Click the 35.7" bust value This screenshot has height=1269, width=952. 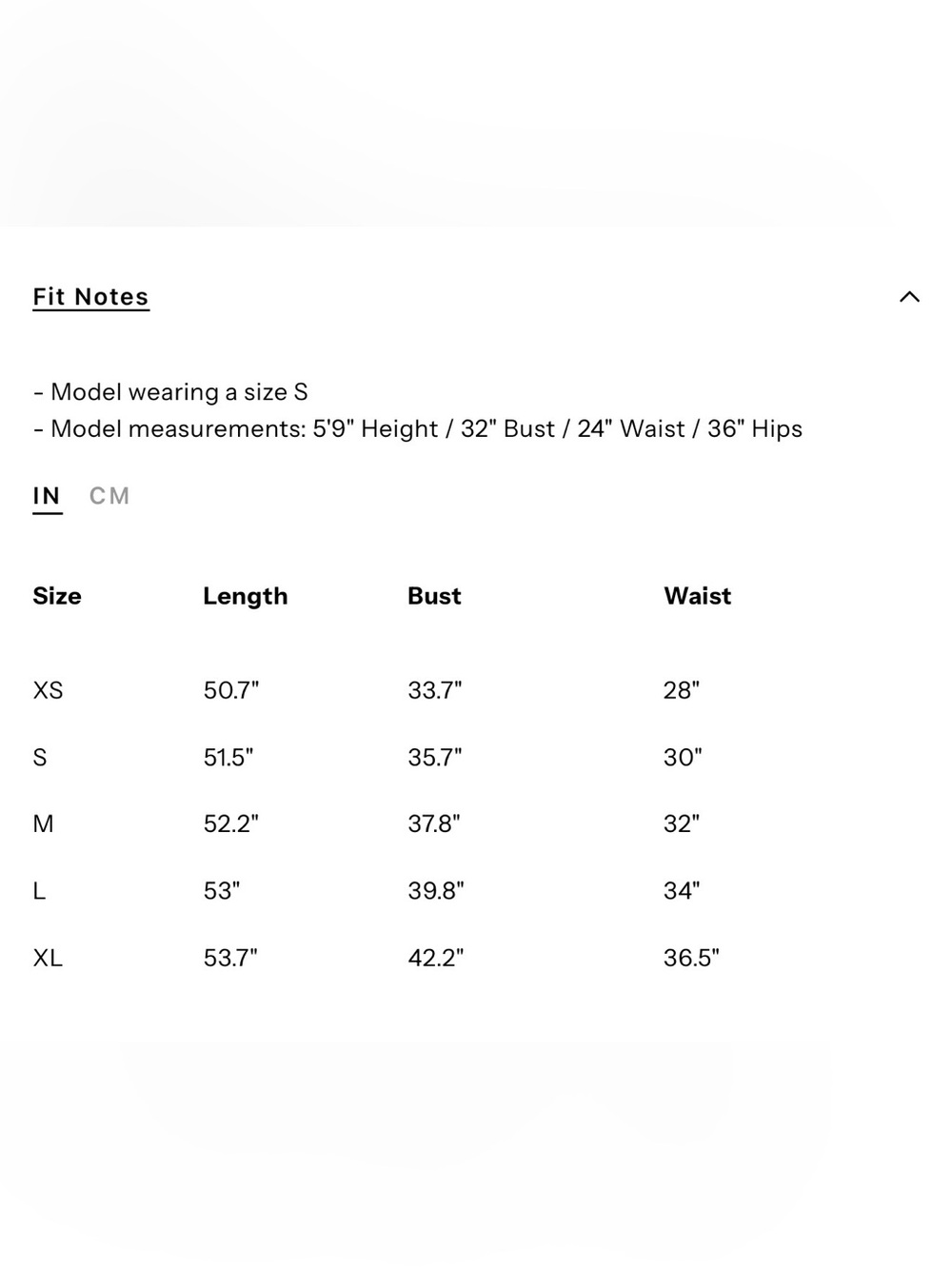(x=434, y=758)
